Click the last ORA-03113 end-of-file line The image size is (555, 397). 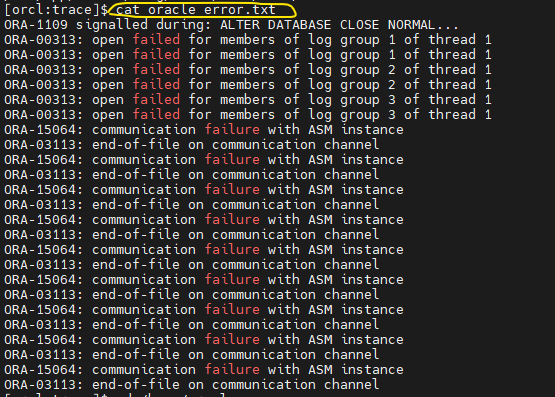tap(192, 385)
